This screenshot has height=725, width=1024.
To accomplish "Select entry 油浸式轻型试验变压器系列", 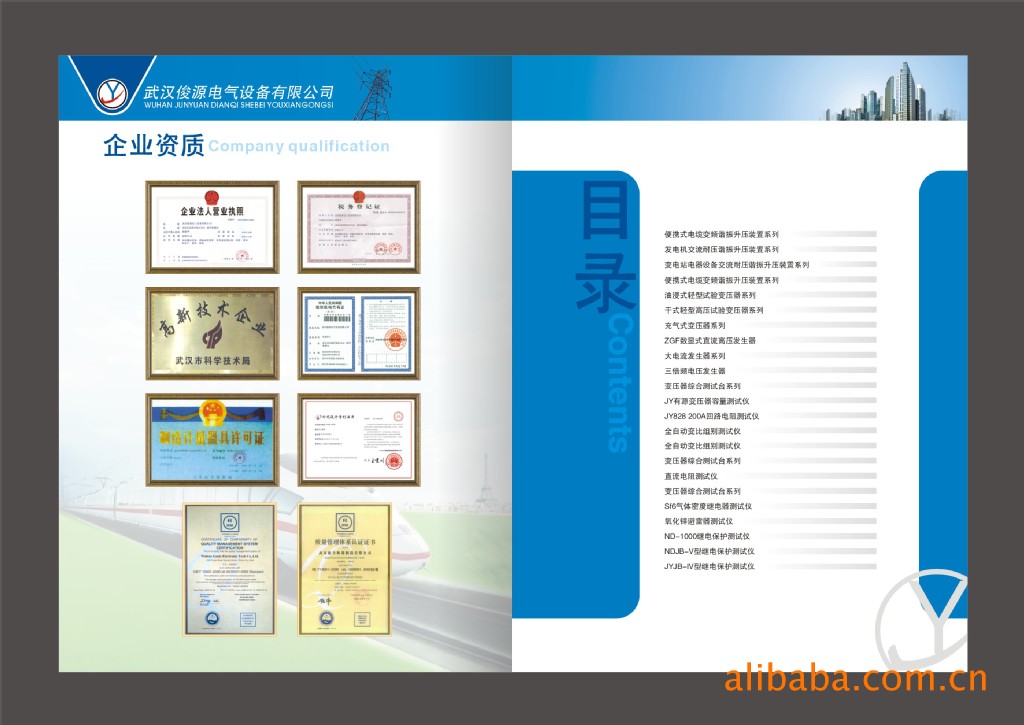I will 710,295.
